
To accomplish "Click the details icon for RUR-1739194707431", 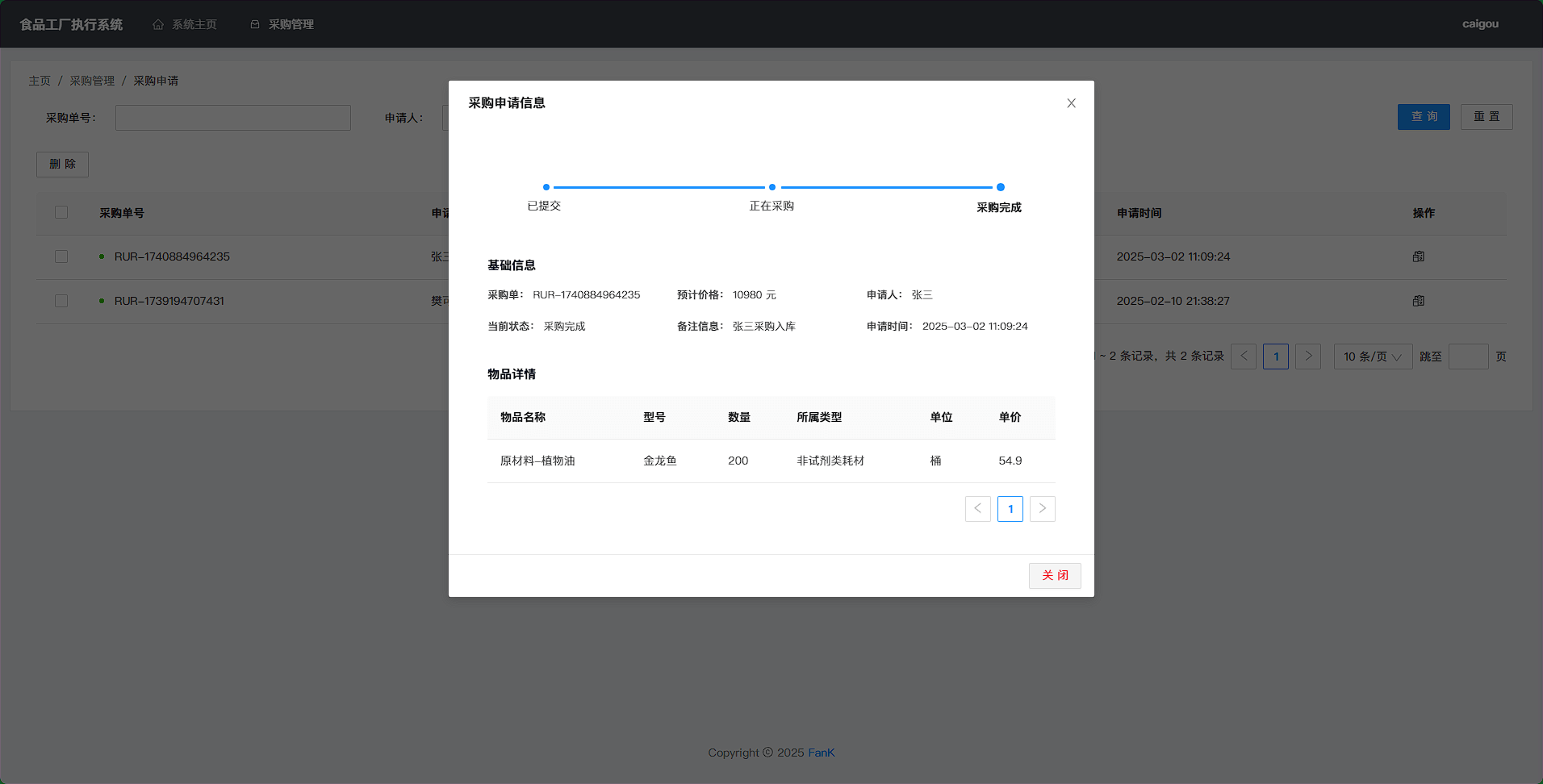I will [1418, 301].
